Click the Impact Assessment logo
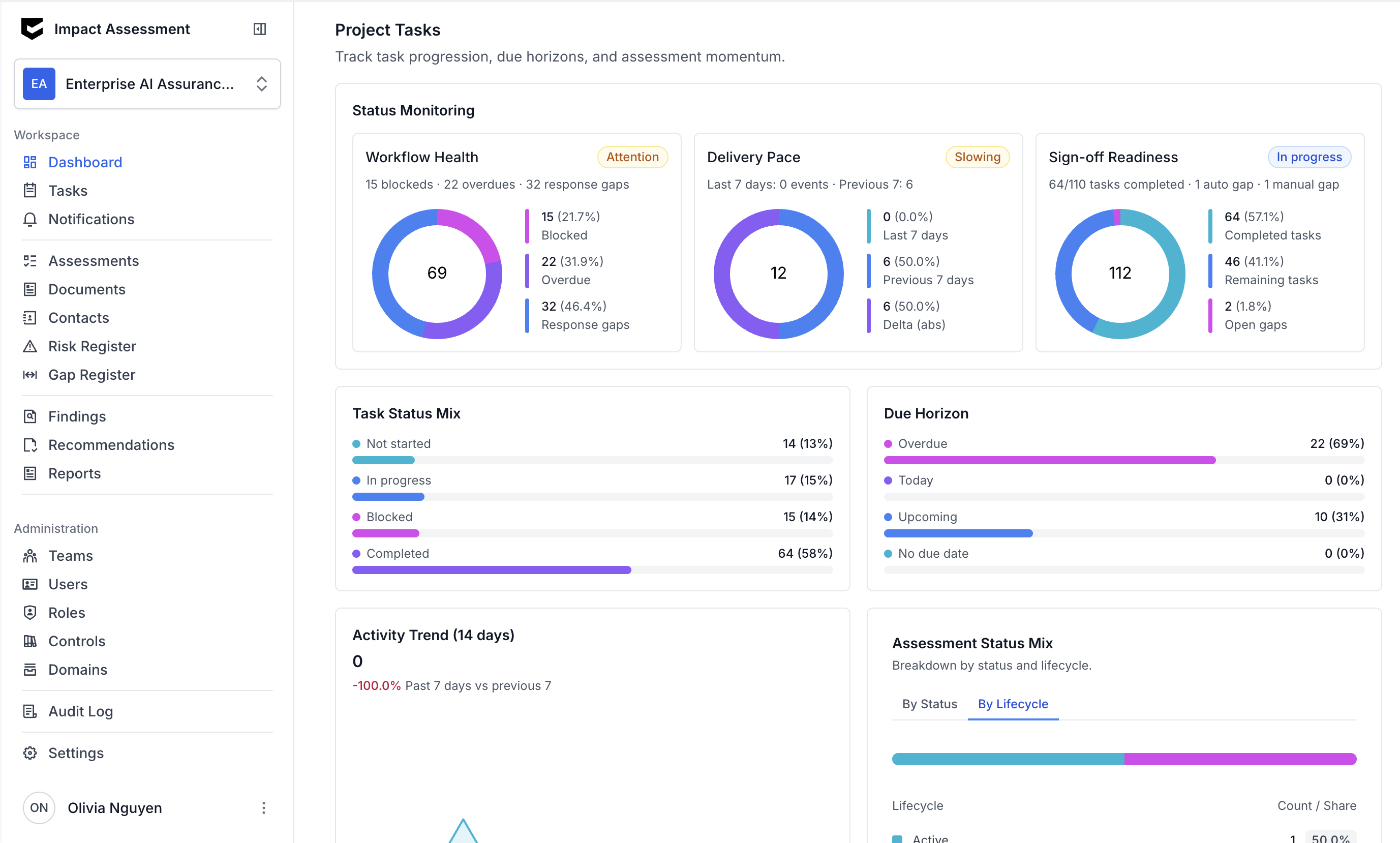The image size is (1400, 843). coord(33,29)
